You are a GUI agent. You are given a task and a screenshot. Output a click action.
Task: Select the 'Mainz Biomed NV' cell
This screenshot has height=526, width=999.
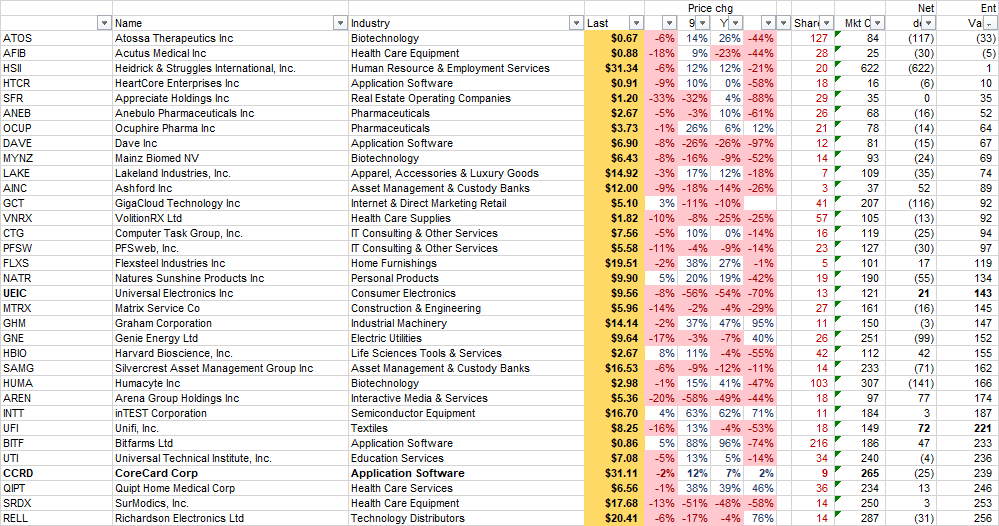coord(230,158)
